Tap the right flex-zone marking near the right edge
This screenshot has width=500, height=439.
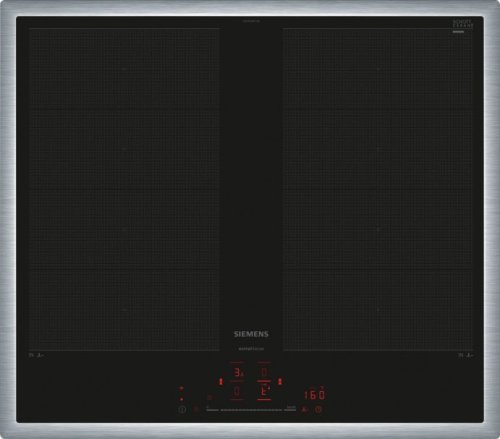(x=466, y=356)
